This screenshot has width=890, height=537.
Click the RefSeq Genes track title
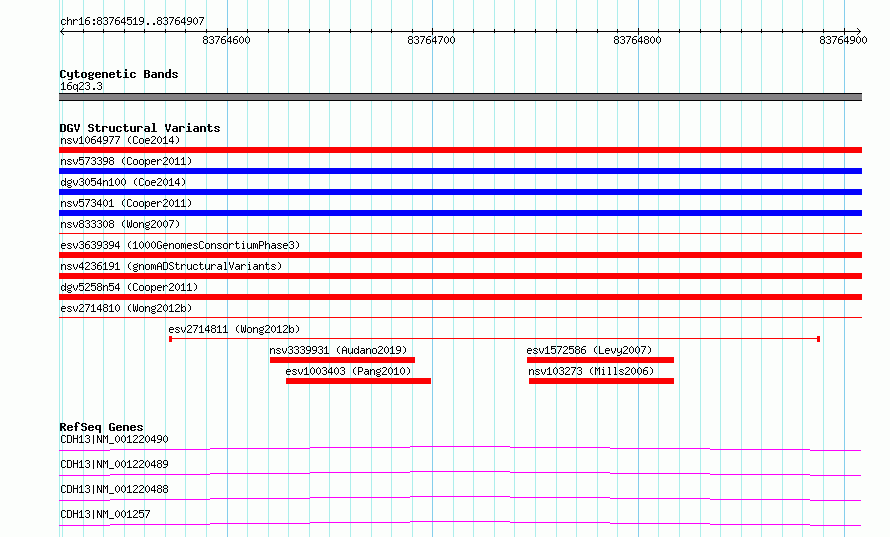101,427
